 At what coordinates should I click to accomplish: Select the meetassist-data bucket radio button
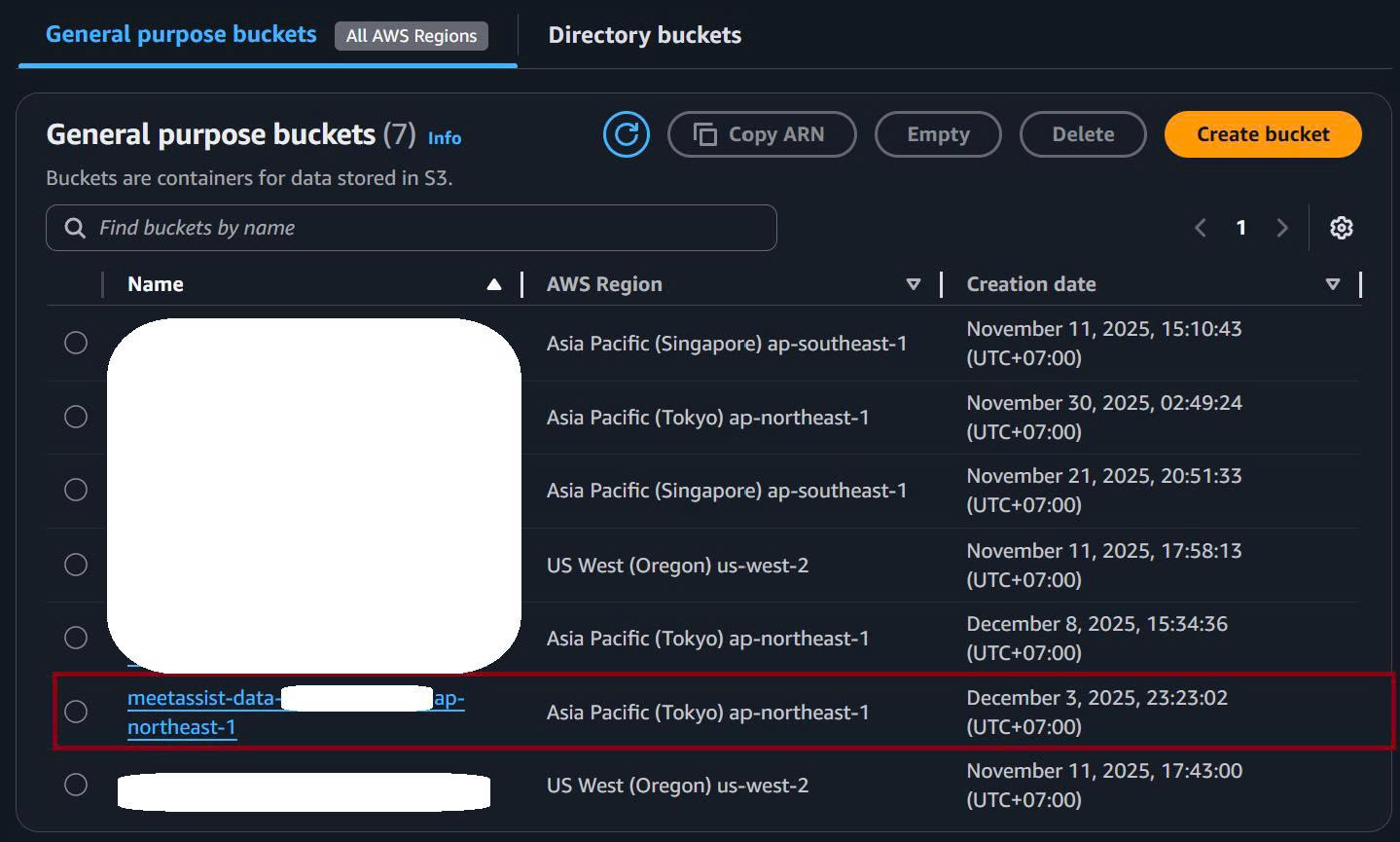[x=76, y=712]
